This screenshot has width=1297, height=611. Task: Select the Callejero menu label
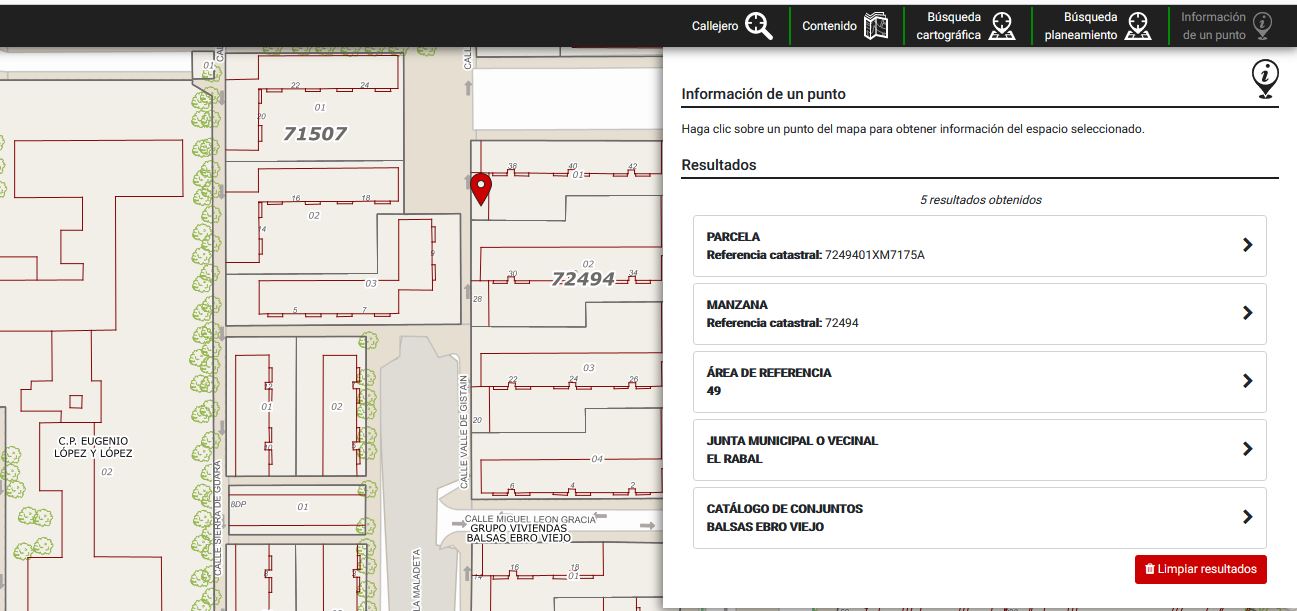(714, 26)
